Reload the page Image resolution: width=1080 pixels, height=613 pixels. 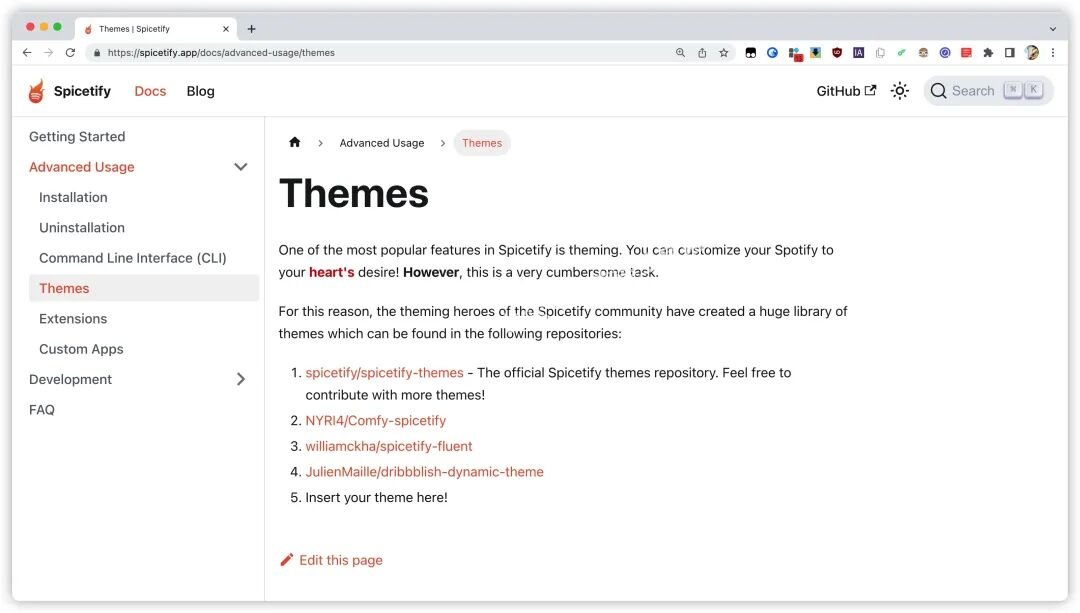(70, 52)
